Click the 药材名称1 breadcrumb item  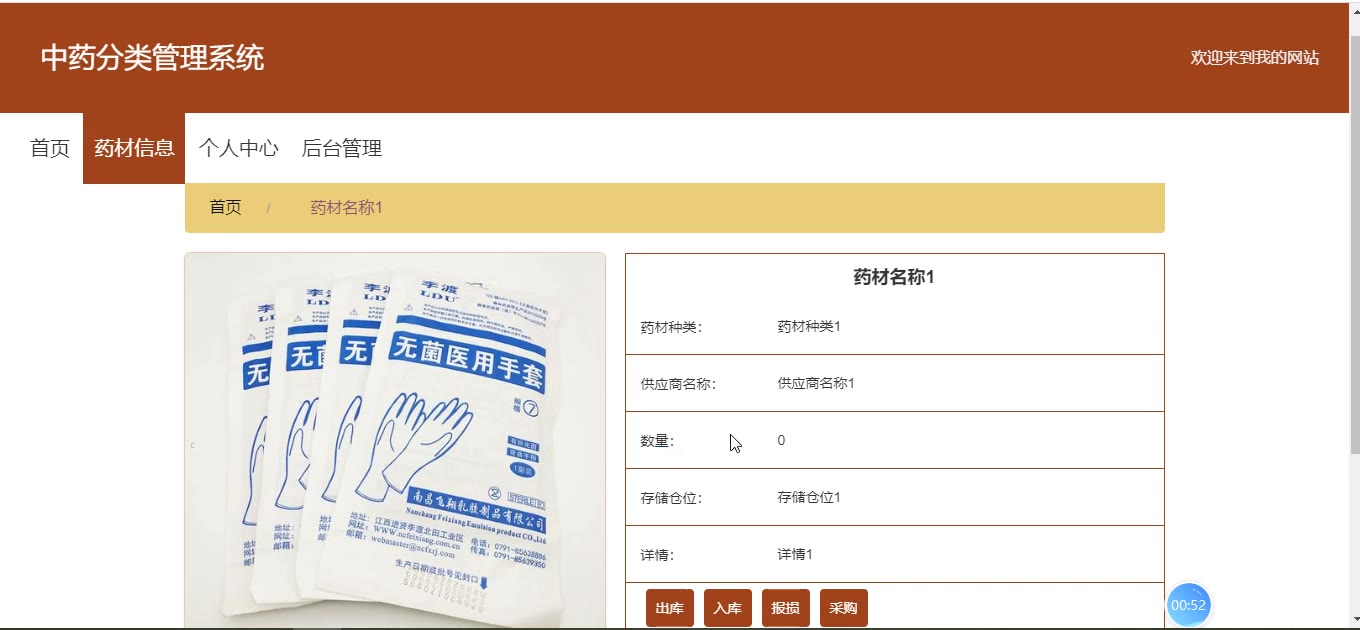click(346, 207)
